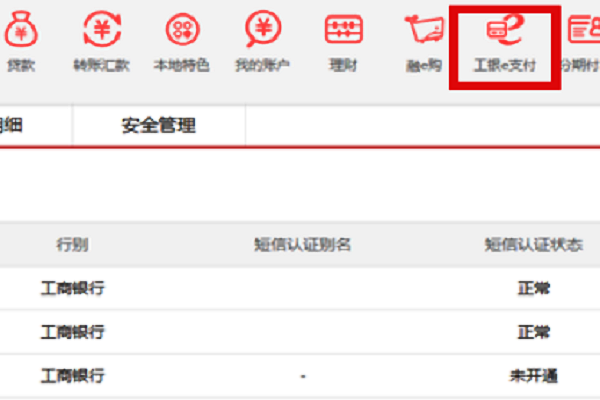Image resolution: width=600 pixels, height=400 pixels.
Task: Click the 短信认证别名 column header
Action: 302,245
